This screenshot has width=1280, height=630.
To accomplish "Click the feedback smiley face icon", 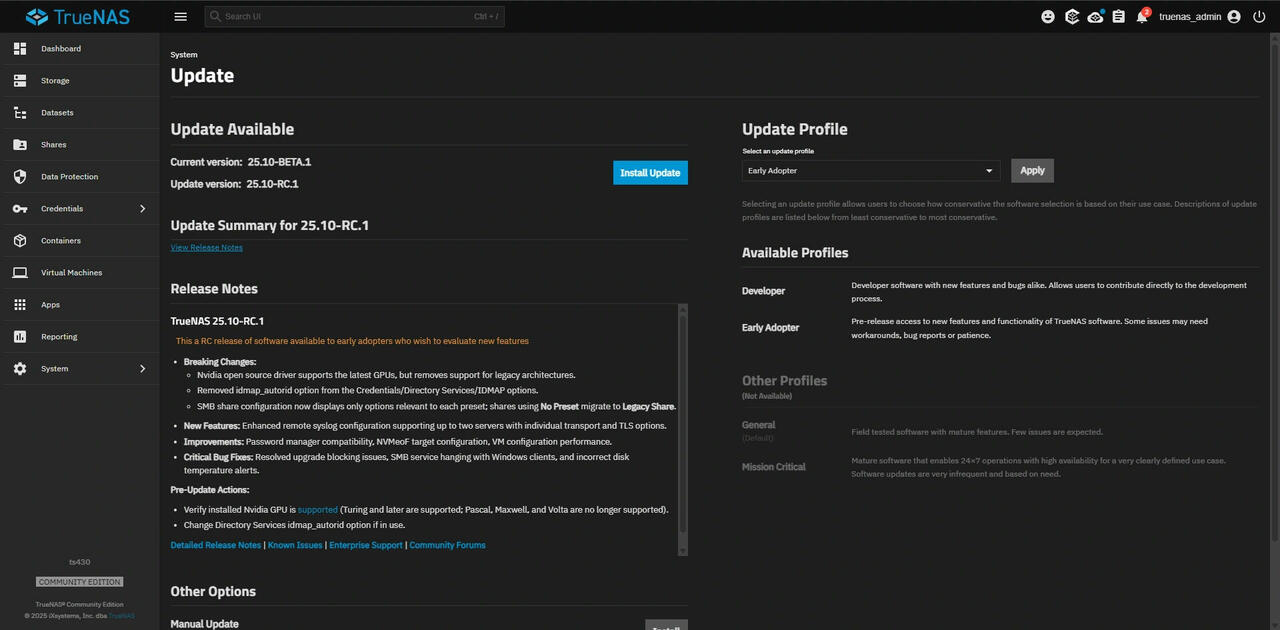I will (1048, 17).
